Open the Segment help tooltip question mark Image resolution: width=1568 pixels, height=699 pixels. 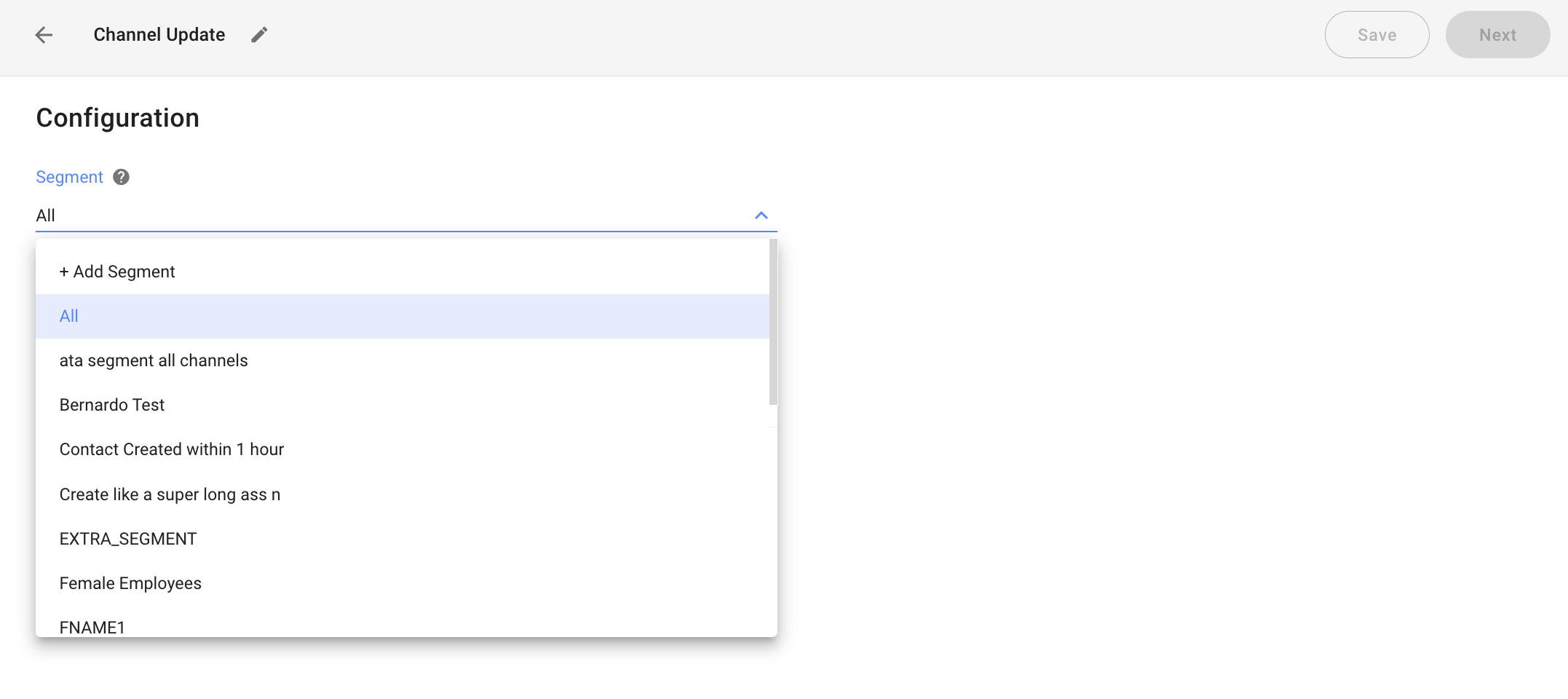[122, 177]
